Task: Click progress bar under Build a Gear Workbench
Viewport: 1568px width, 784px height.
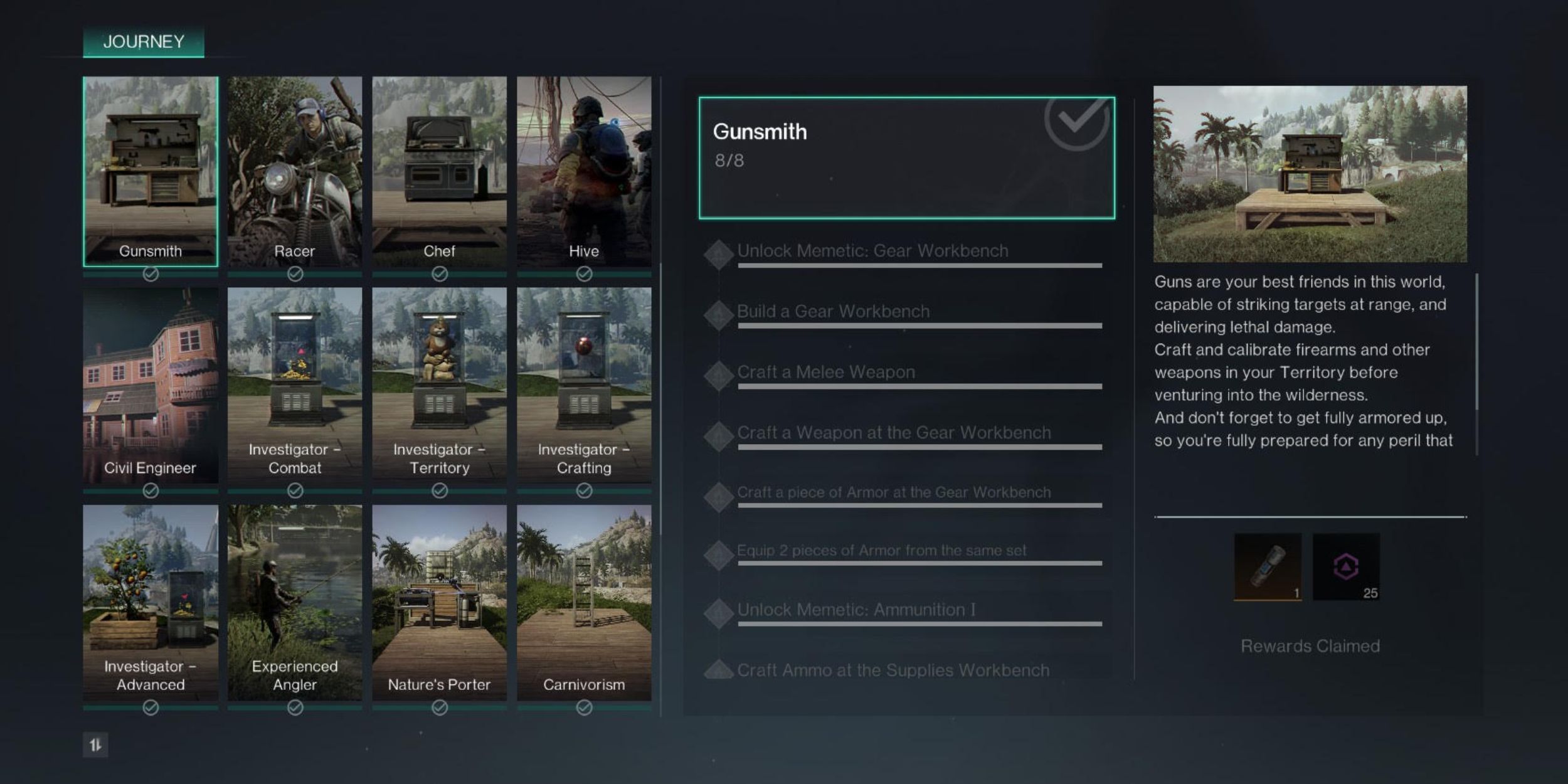Action: [920, 326]
